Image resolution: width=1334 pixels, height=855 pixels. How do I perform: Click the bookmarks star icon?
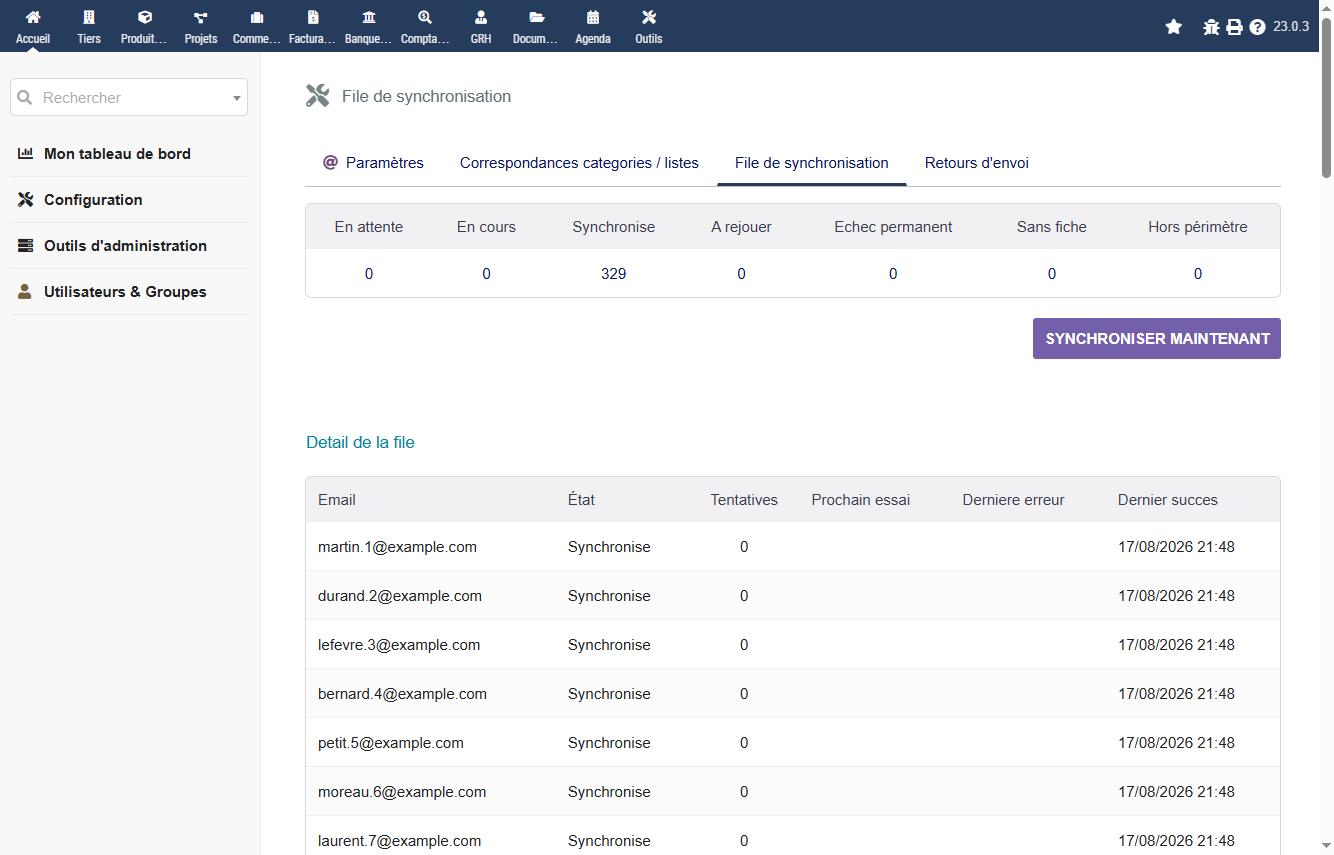tap(1174, 27)
